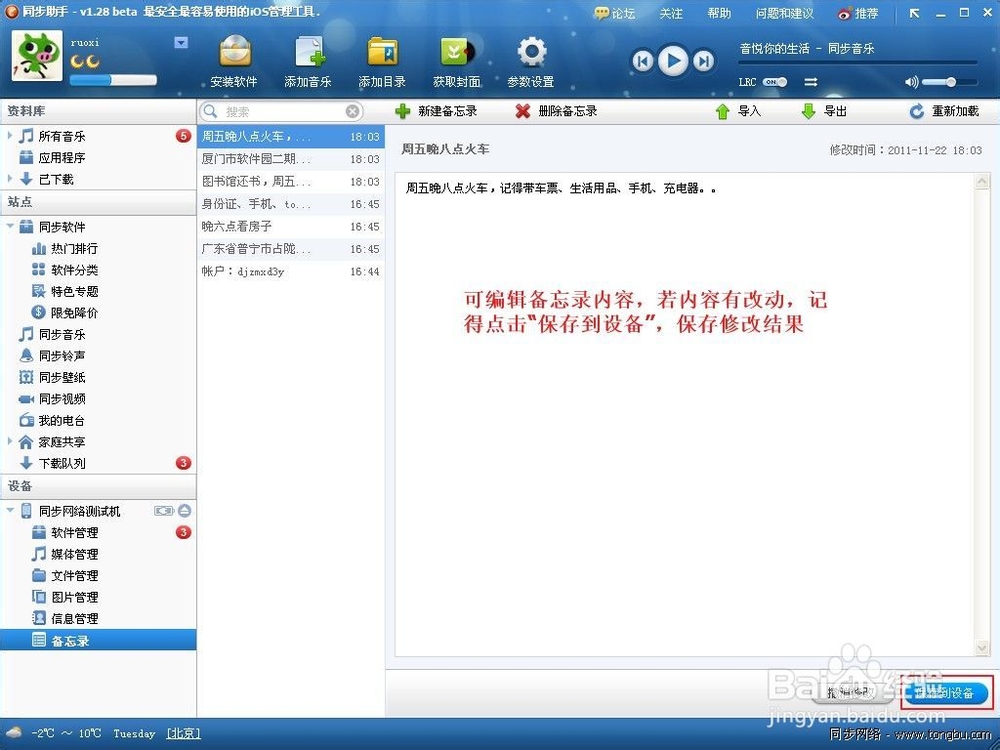Expand the 所有音乐 tree node
The width and height of the screenshot is (1000, 750).
[x=10, y=135]
